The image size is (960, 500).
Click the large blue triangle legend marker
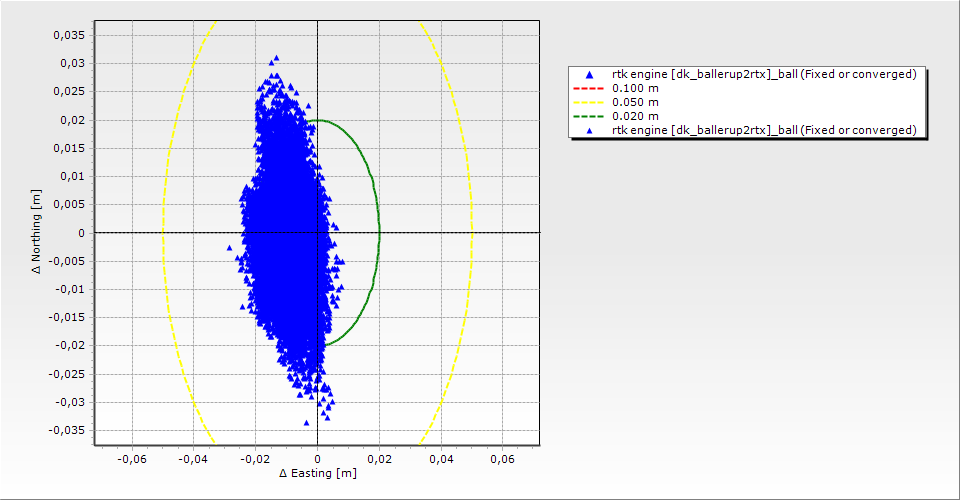coord(589,75)
